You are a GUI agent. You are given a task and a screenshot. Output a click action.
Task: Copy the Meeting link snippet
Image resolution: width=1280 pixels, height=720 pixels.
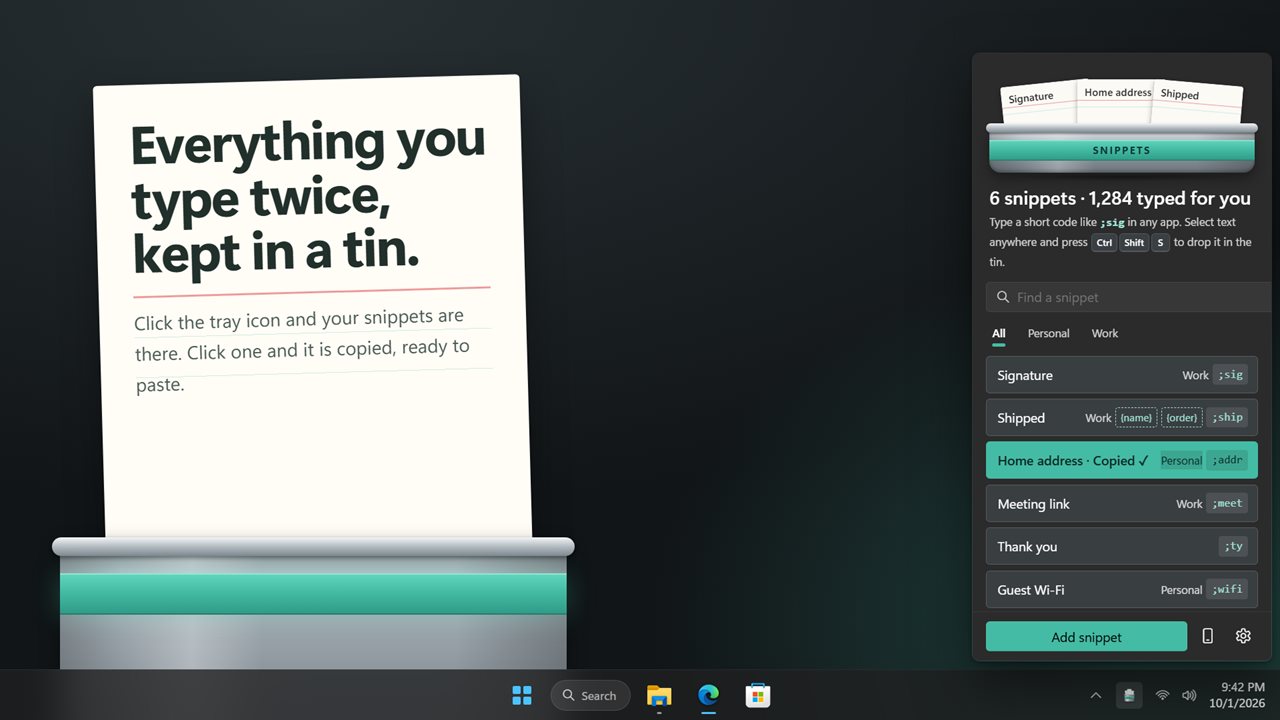[1122, 504]
